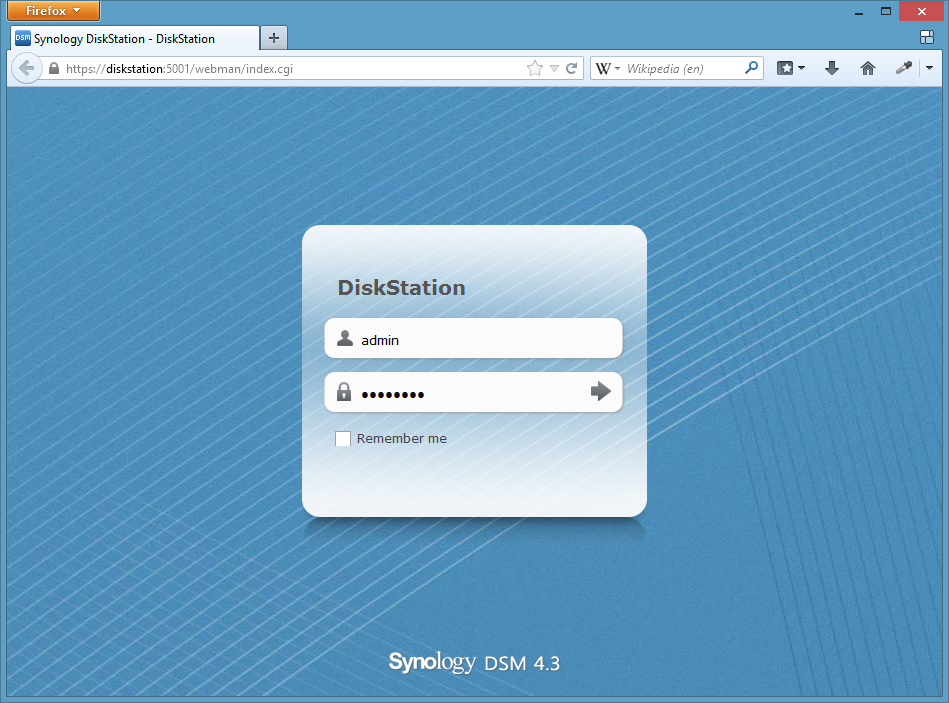Viewport: 949px width, 703px height.
Task: Open the Downloads arrow icon
Action: 832,68
